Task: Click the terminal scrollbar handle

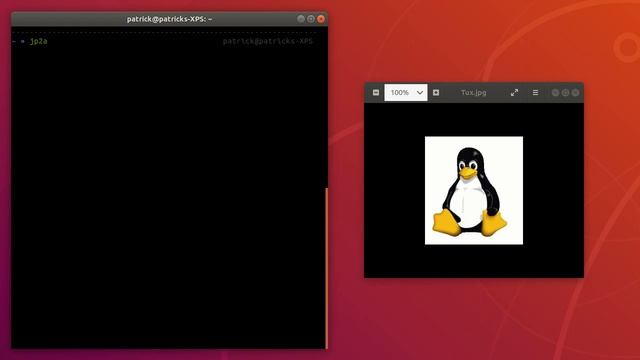Action: tap(327, 268)
